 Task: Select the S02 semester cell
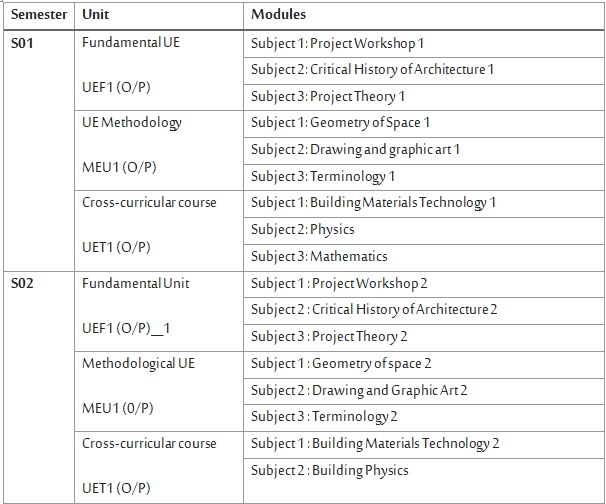[22, 283]
